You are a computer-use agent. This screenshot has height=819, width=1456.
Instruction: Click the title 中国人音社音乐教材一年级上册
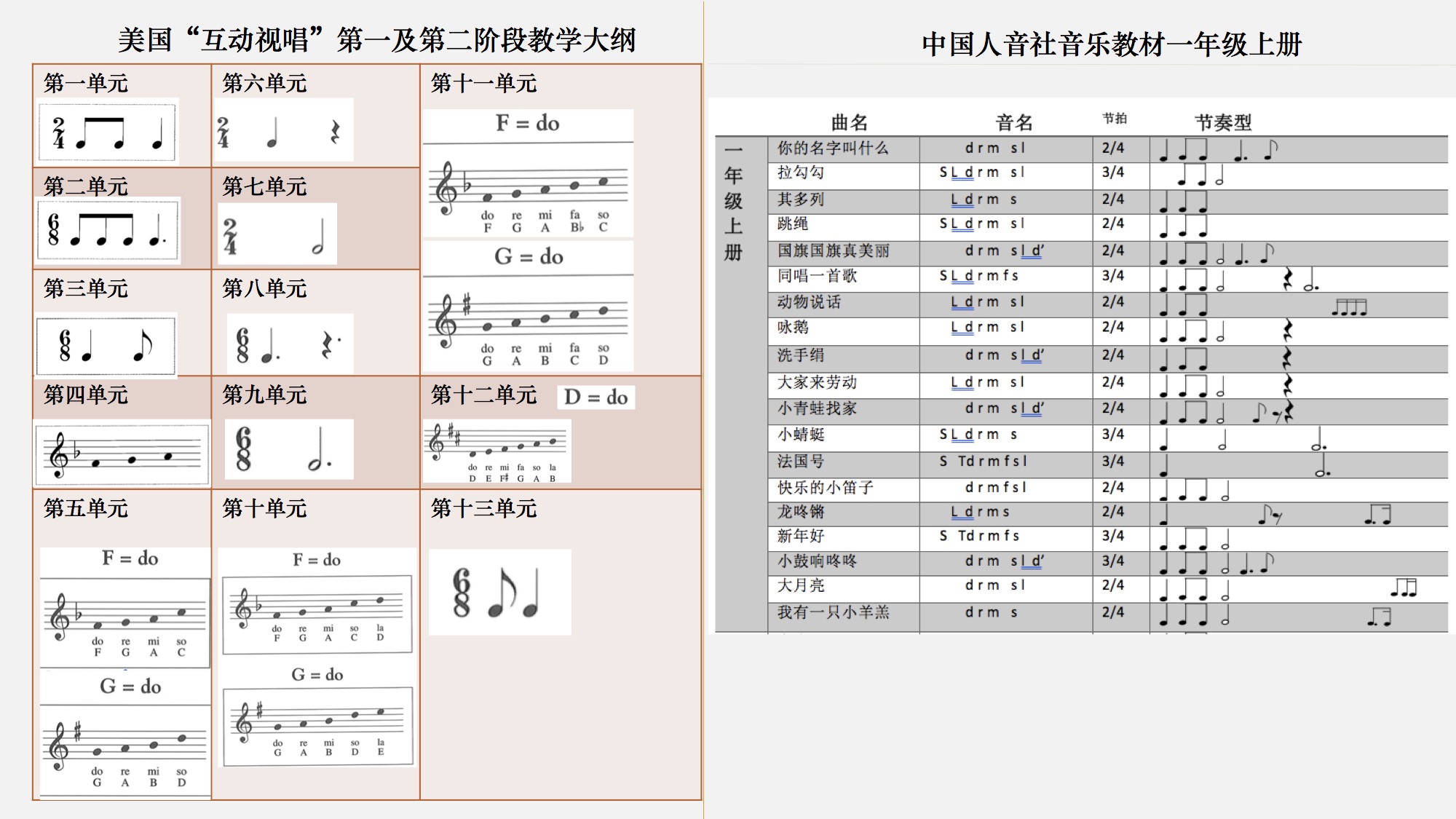pos(1111,44)
